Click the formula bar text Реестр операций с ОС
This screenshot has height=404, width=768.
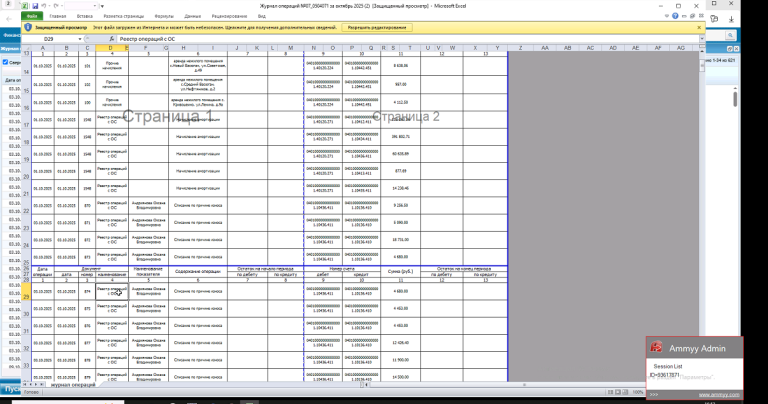pyautogui.click(x=147, y=39)
